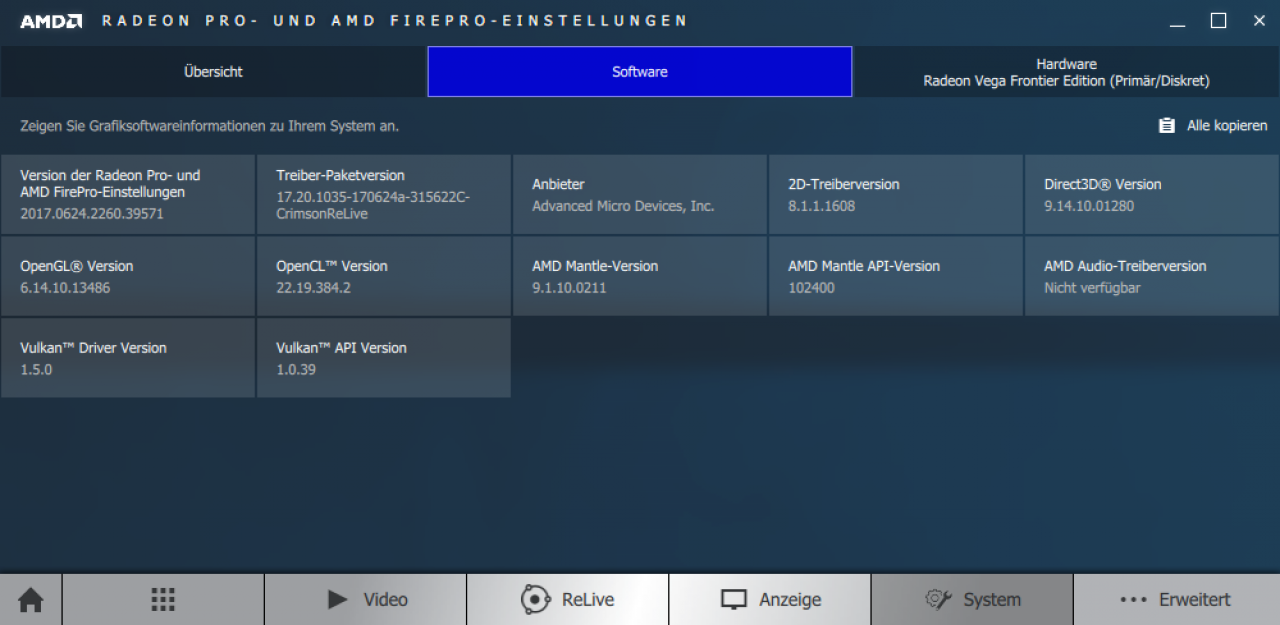The width and height of the screenshot is (1280, 625).
Task: Open the Gaming grid icon
Action: (x=163, y=599)
